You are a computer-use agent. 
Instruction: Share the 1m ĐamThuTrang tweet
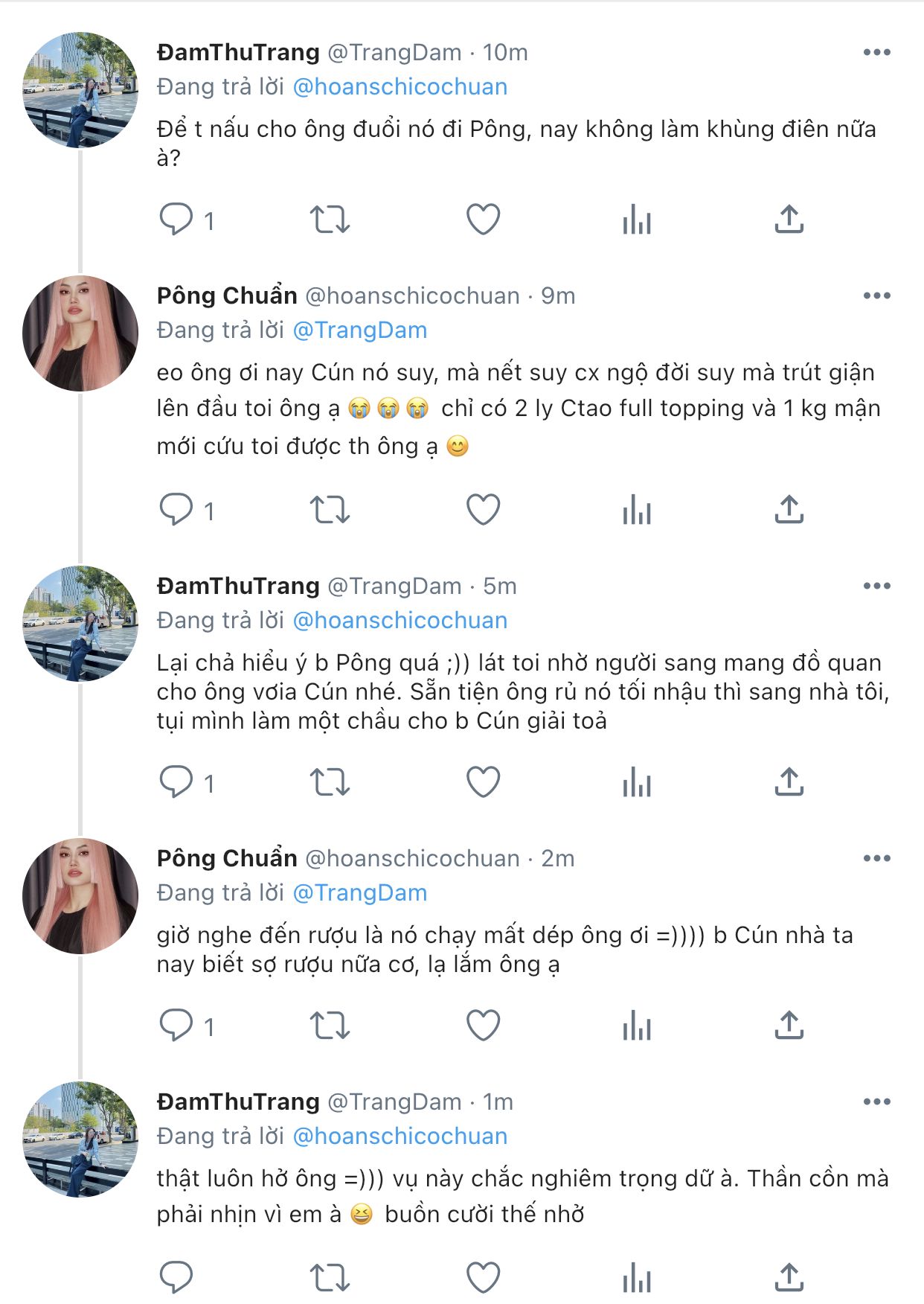click(789, 1278)
